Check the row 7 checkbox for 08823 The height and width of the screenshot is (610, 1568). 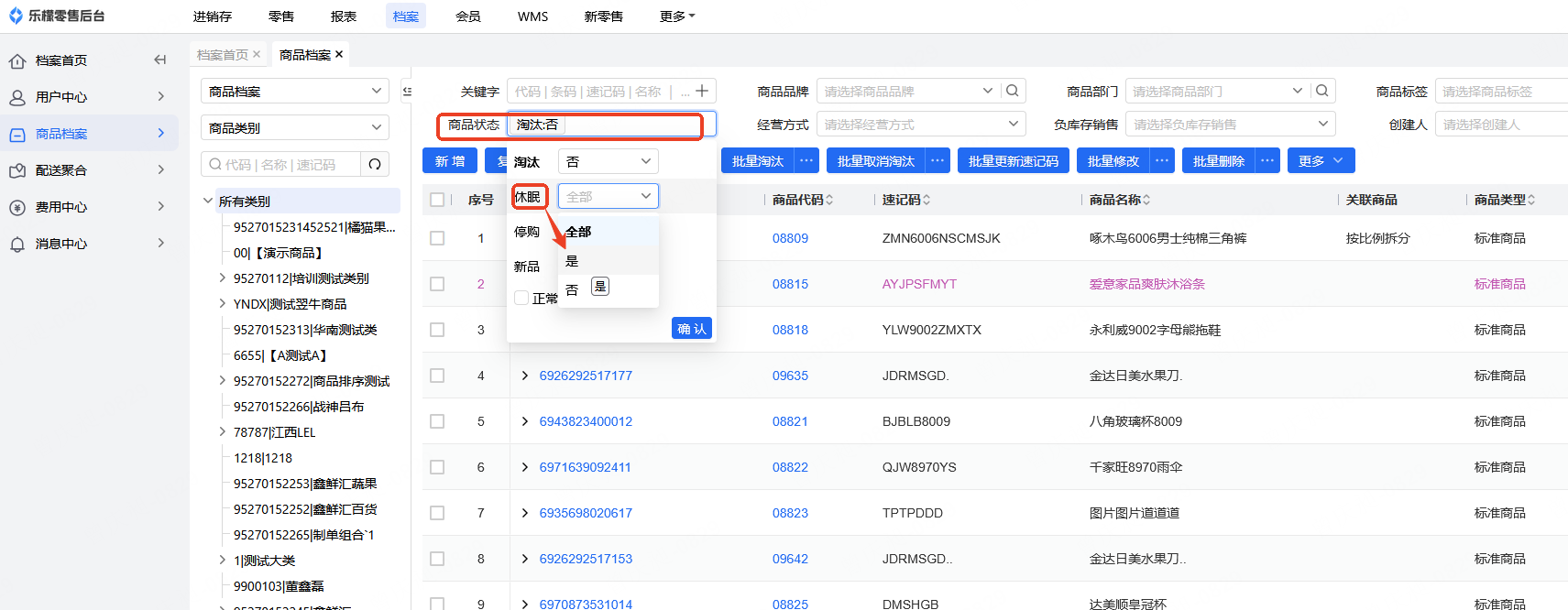(x=437, y=513)
